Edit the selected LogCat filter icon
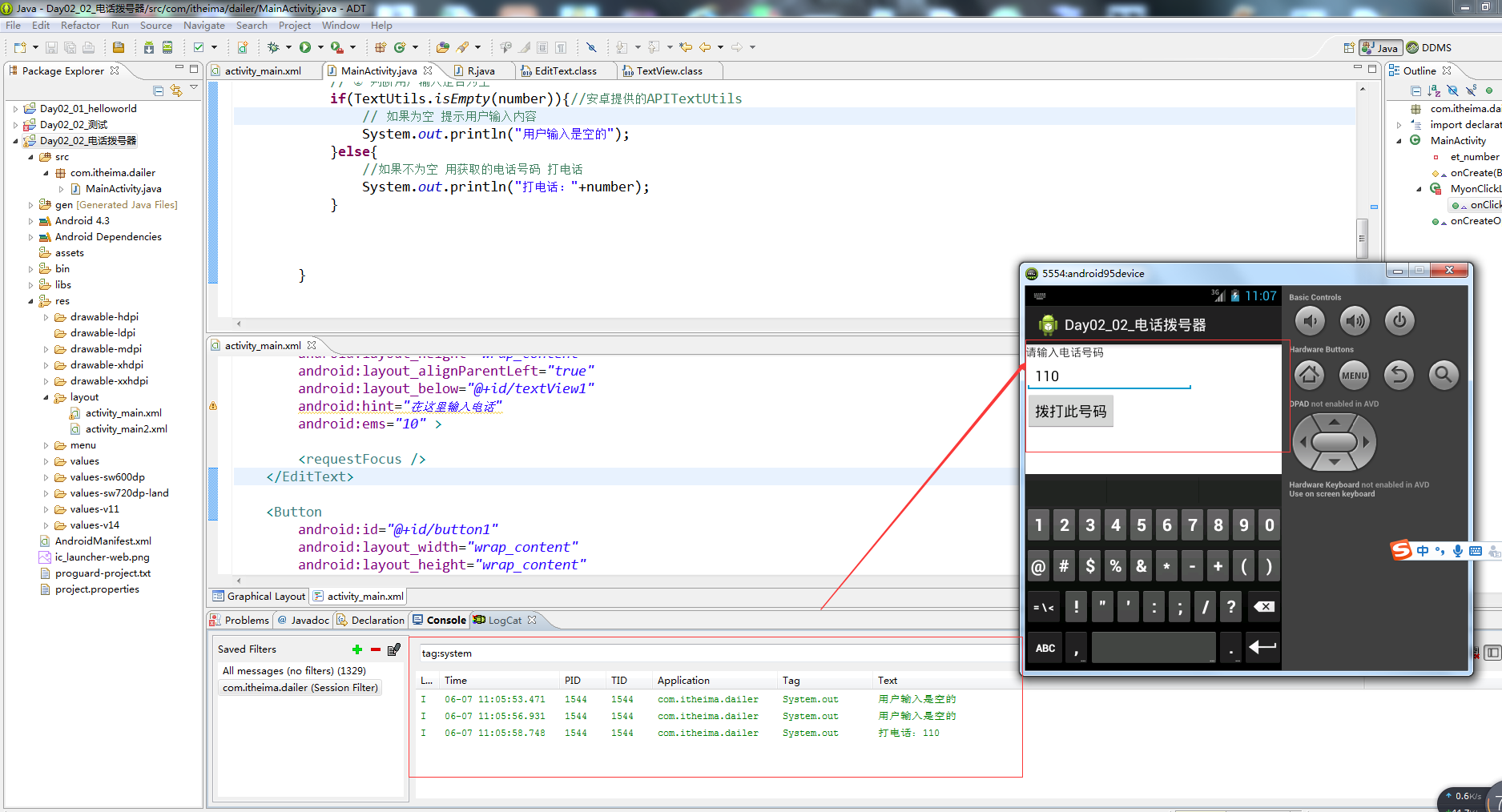1502x812 pixels. (393, 649)
